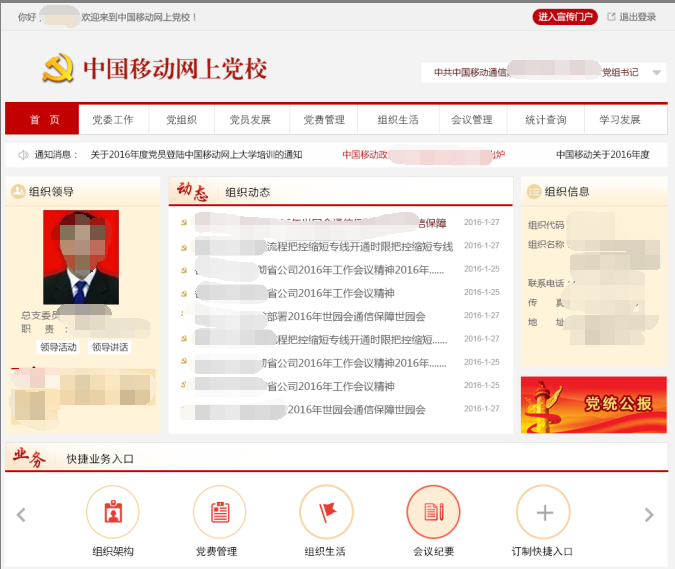Click the 领导讲话 button
Viewport: 675px width, 569px height.
[110, 347]
